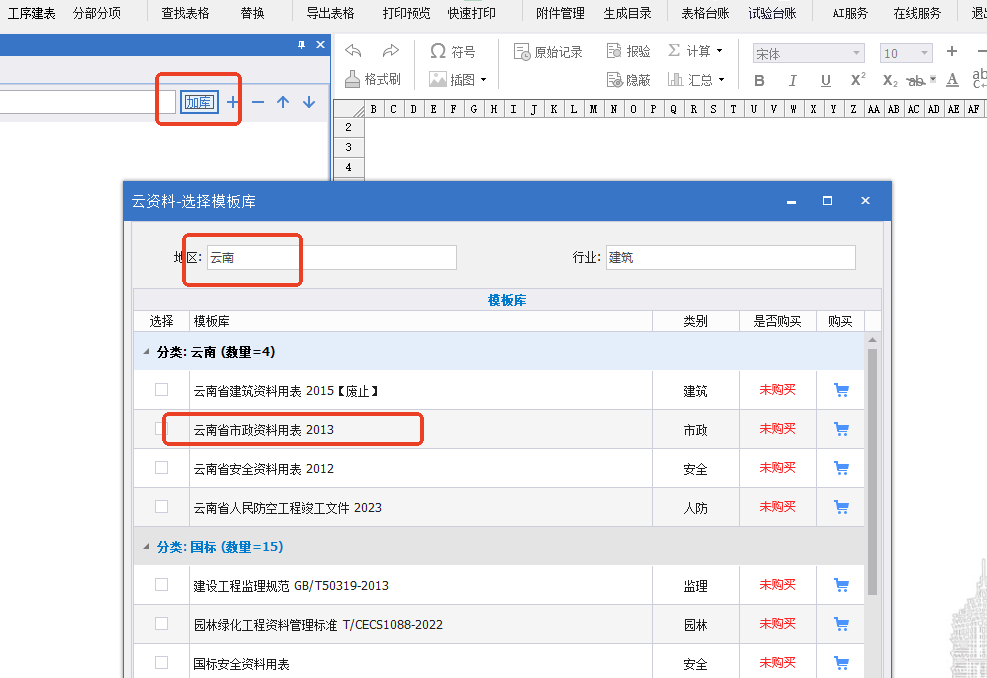The width and height of the screenshot is (987, 678).
Task: Open the 生成目录 menu item
Action: 627,13
